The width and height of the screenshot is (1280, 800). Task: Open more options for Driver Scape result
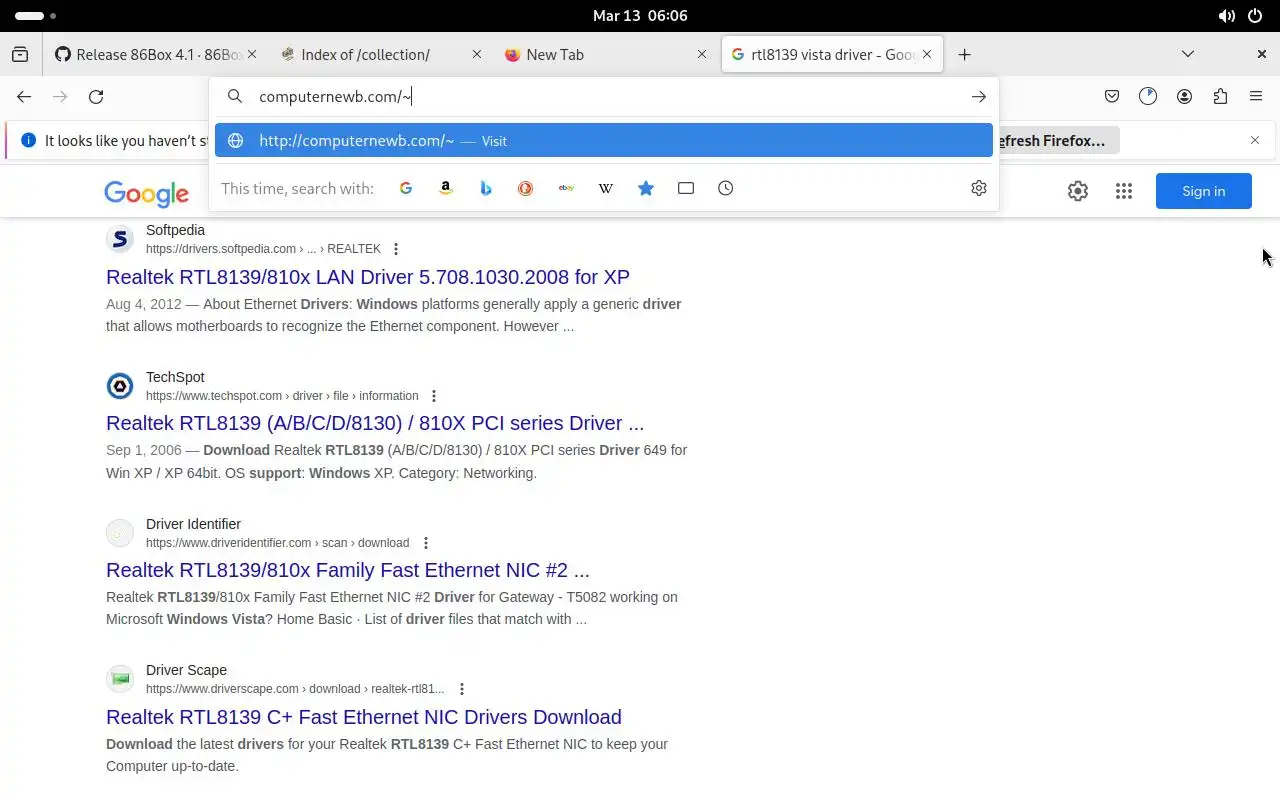[462, 689]
